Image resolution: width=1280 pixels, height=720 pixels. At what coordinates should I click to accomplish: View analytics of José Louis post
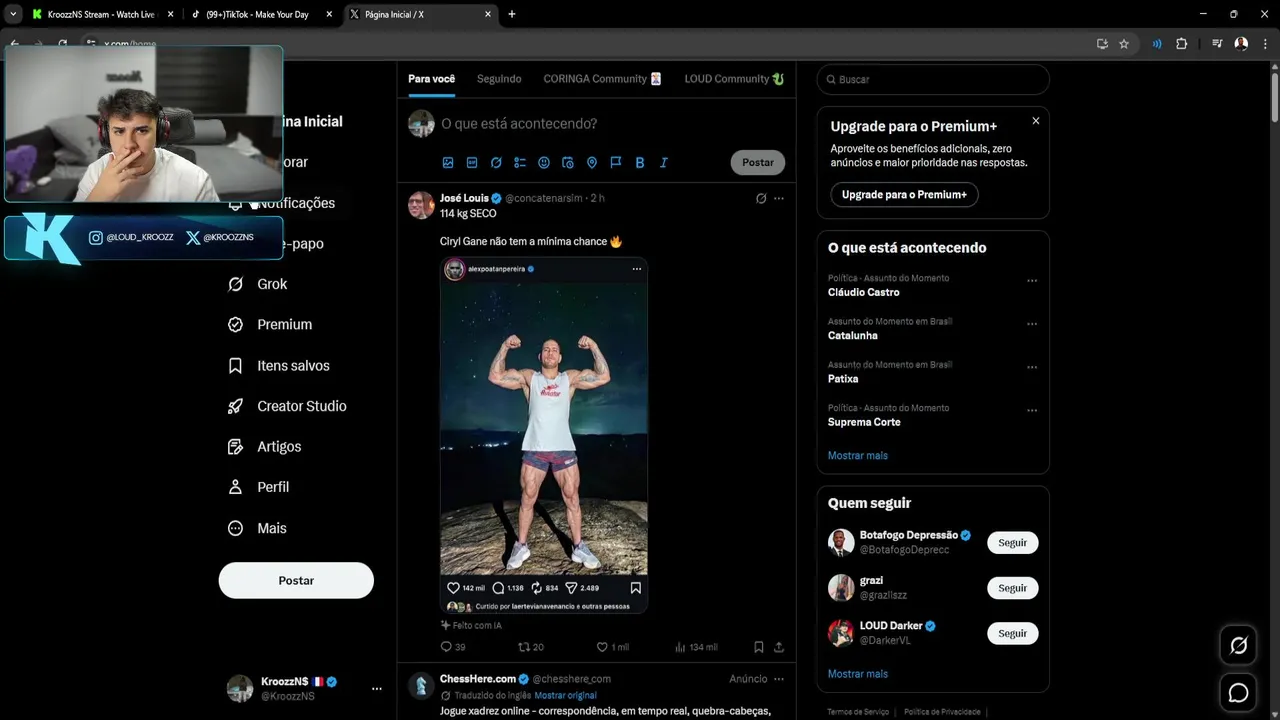tap(696, 647)
